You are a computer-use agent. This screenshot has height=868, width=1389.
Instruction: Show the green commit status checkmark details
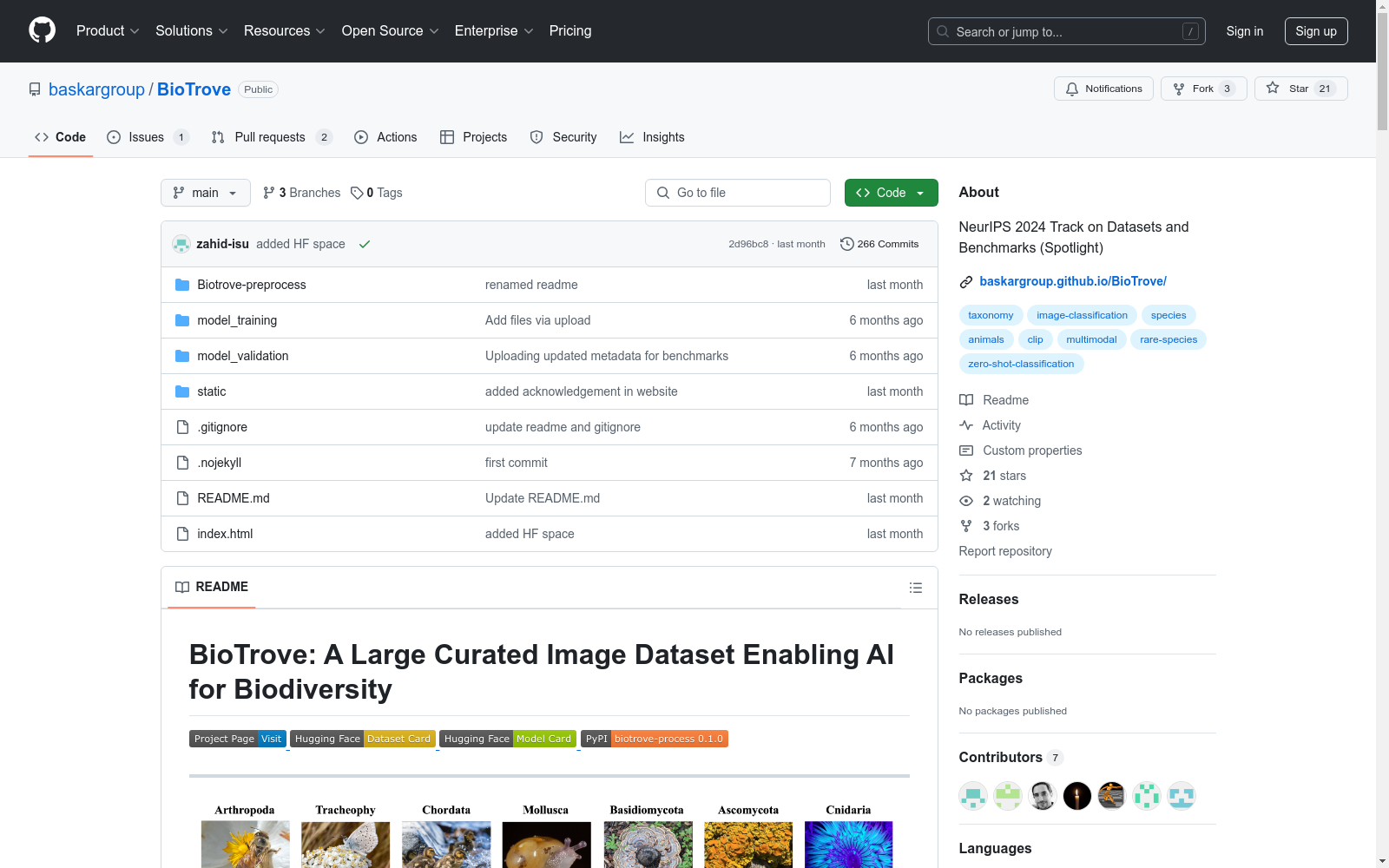[365, 244]
